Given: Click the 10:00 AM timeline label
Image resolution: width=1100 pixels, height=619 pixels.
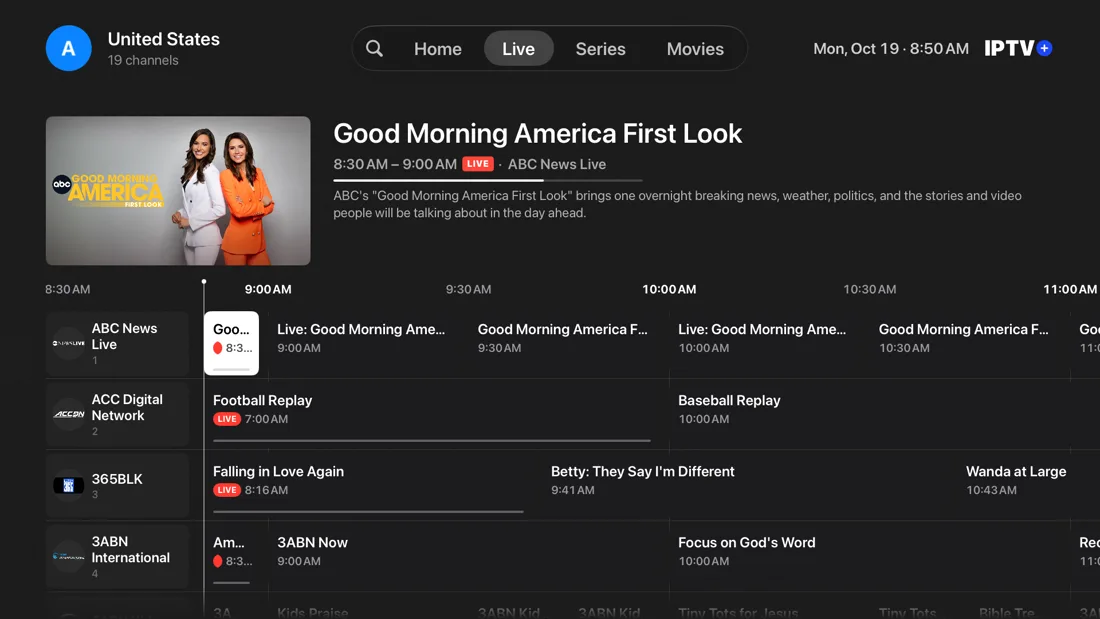Looking at the screenshot, I should click(x=669, y=289).
